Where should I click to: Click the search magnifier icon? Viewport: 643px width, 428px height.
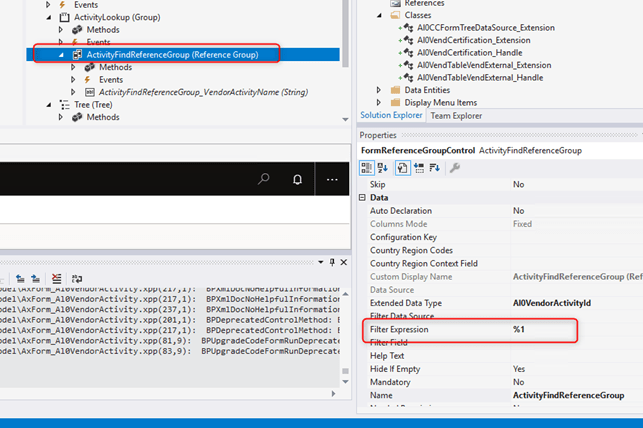(x=264, y=179)
